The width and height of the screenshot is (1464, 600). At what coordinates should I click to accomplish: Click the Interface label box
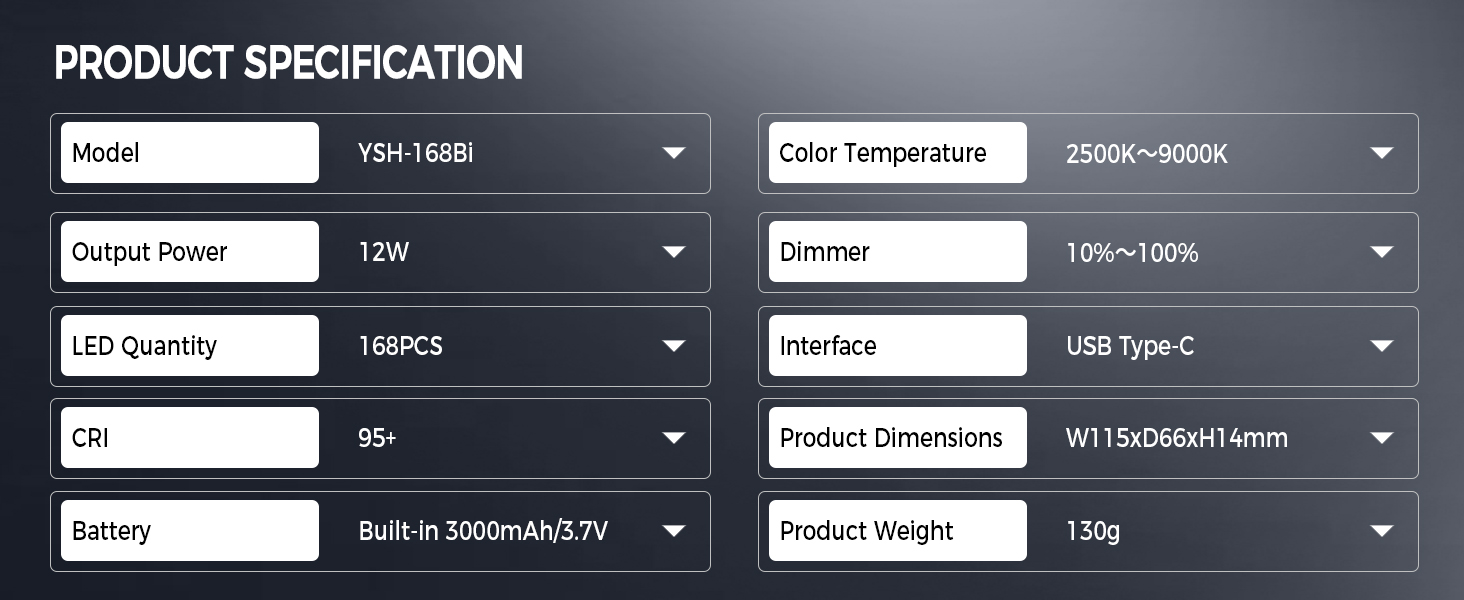pos(897,346)
